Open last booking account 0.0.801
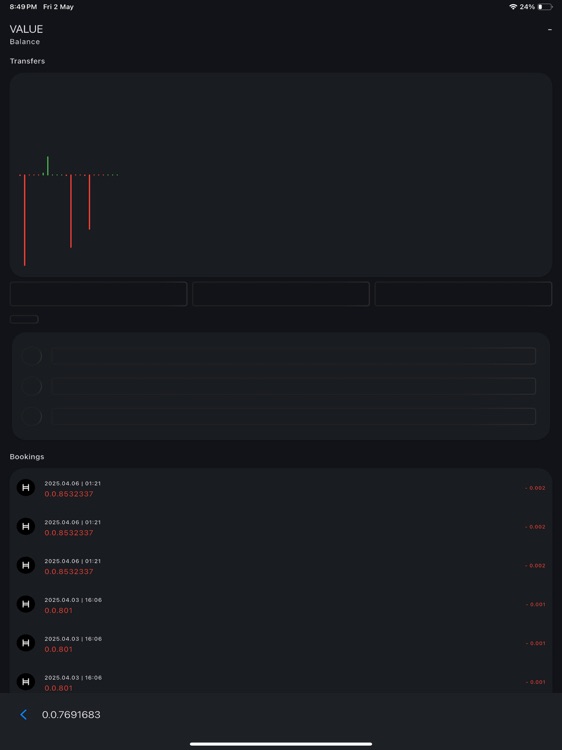The width and height of the screenshot is (562, 750). (x=58, y=688)
